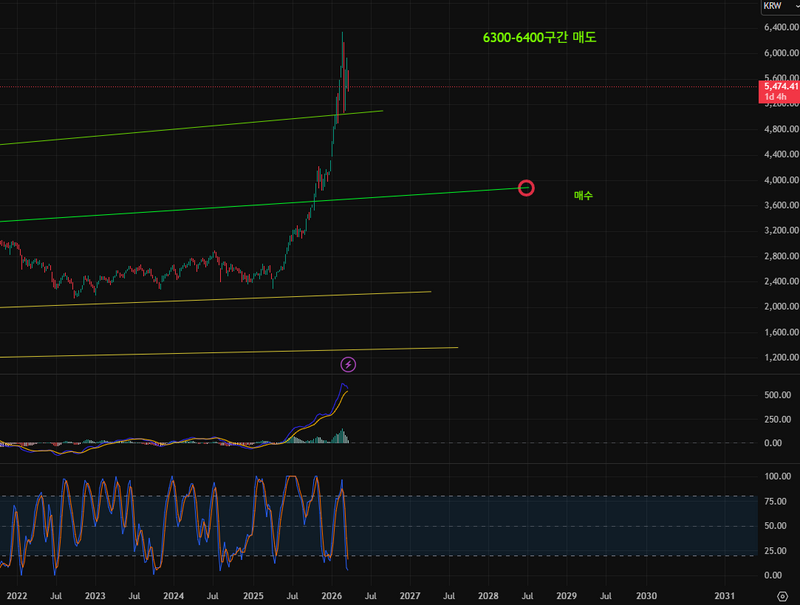Select the upper yellow trend line

(x=200, y=300)
